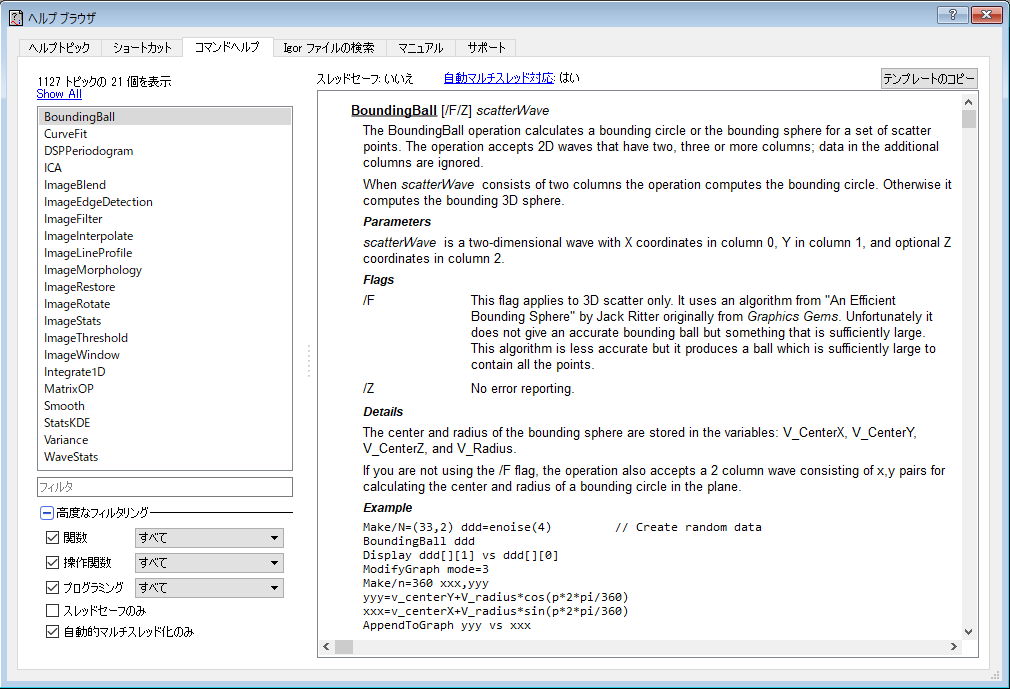Switch to the ショートカット tab
1010x689 pixels.
[142, 48]
